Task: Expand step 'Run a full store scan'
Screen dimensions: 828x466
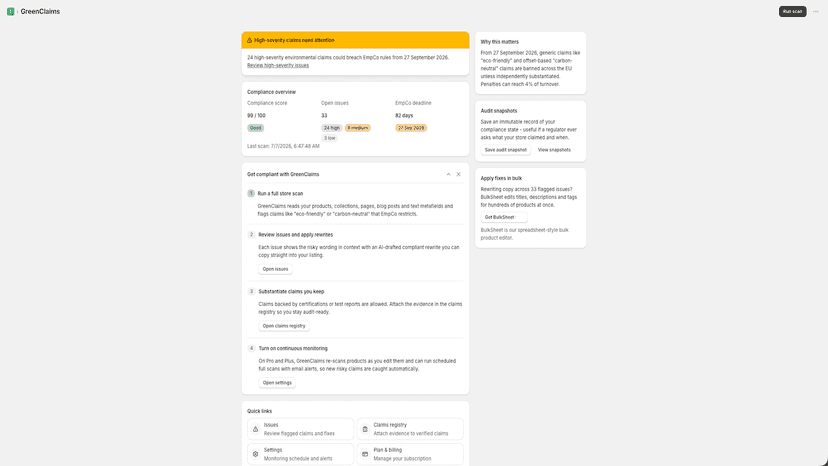Action: (x=280, y=193)
